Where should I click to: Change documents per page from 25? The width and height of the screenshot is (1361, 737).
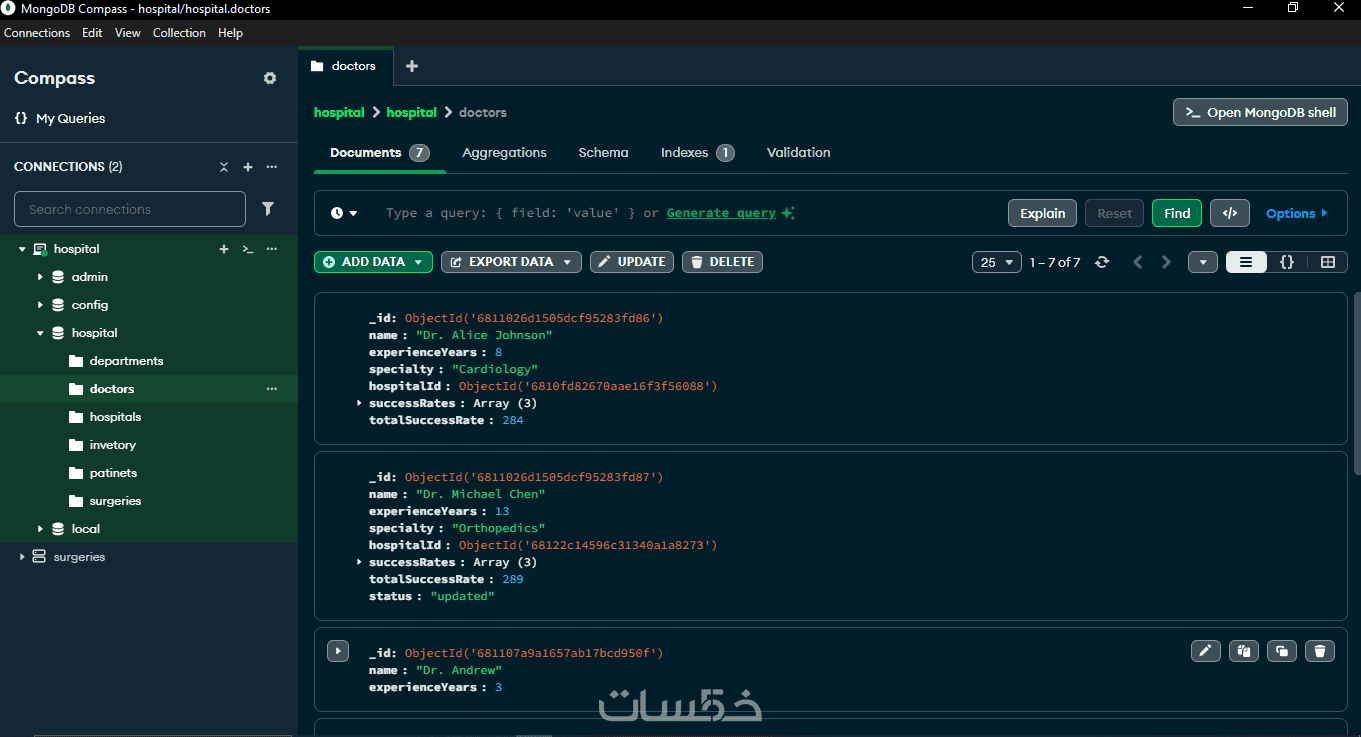[x=997, y=262]
